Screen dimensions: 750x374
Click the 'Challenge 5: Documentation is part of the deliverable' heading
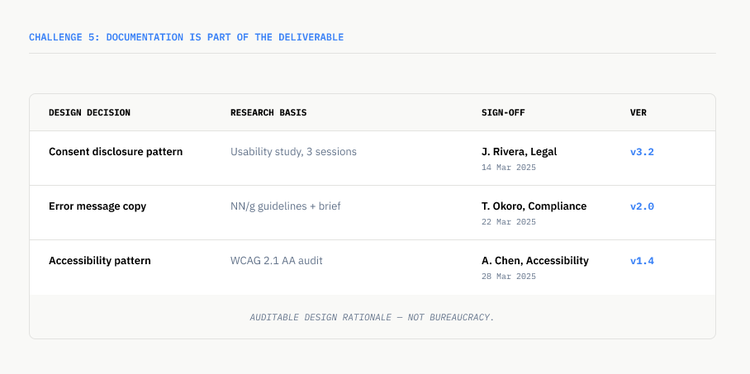click(x=186, y=37)
